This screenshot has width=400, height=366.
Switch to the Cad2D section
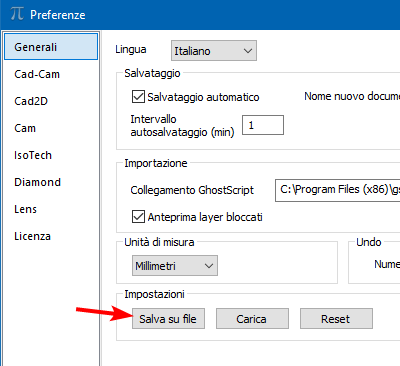click(x=51, y=101)
